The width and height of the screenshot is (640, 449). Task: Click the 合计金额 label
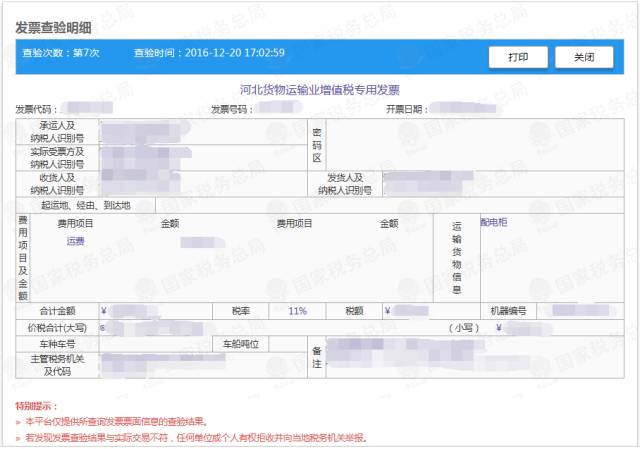[58, 311]
